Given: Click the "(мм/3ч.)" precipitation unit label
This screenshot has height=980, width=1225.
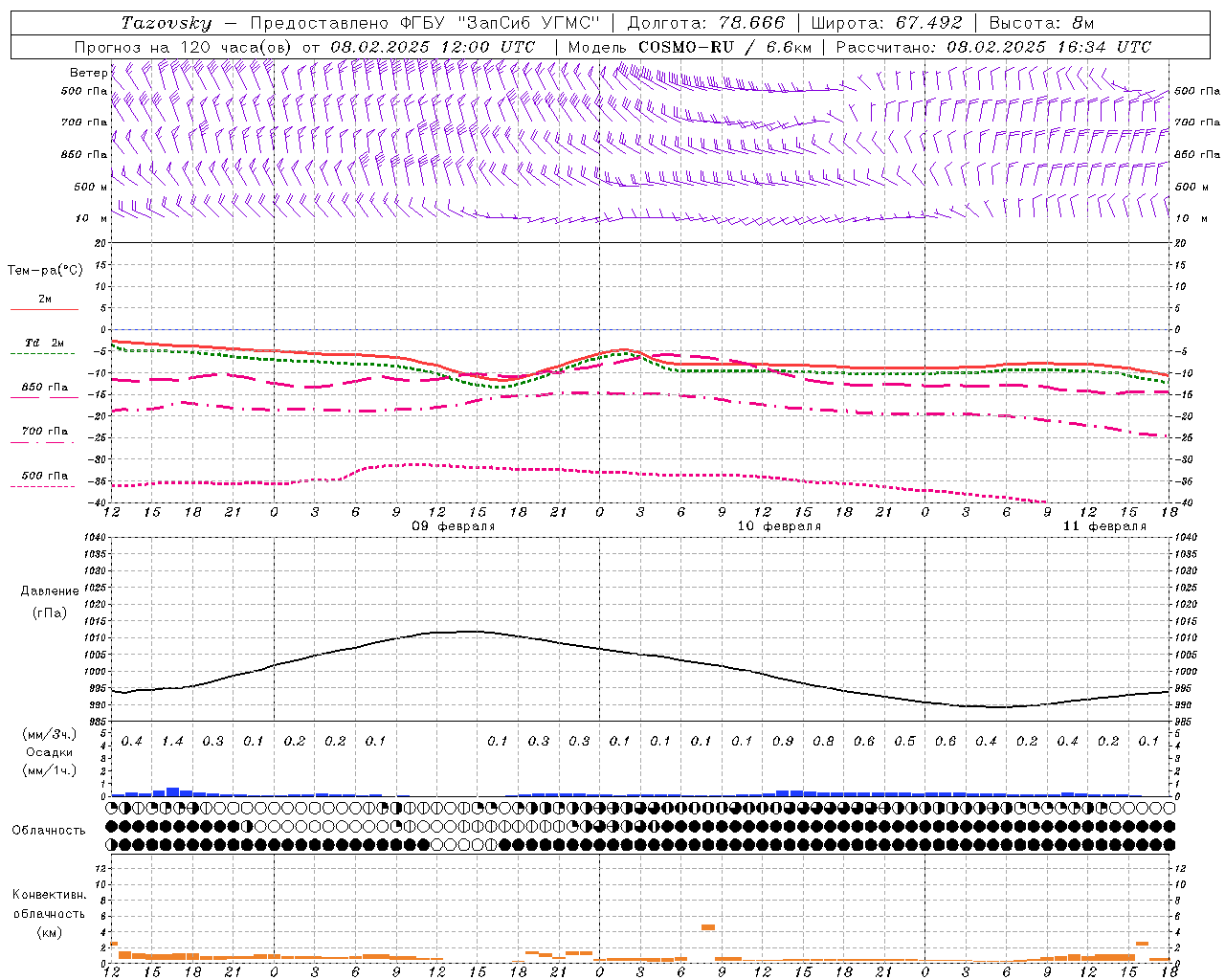Looking at the screenshot, I should (50, 734).
